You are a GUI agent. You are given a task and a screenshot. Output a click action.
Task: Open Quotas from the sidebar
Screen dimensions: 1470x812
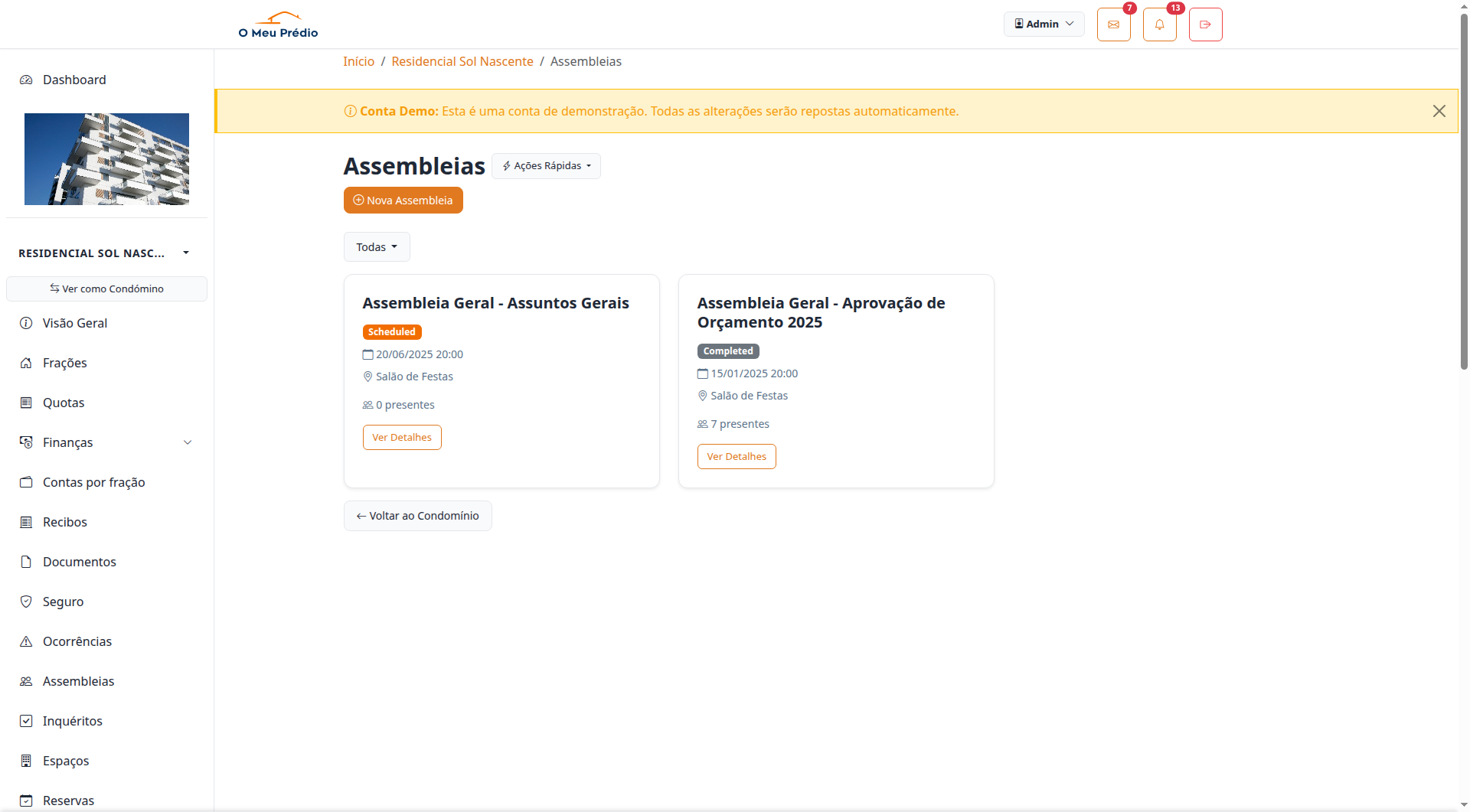coord(64,402)
